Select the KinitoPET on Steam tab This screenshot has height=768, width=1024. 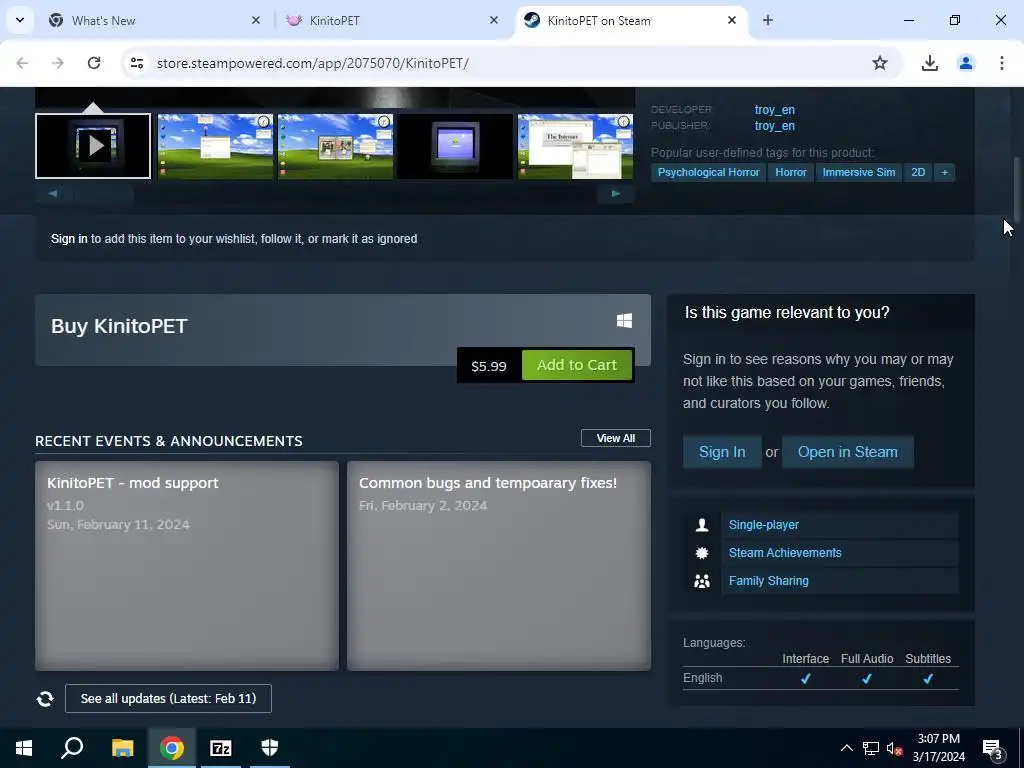point(632,21)
